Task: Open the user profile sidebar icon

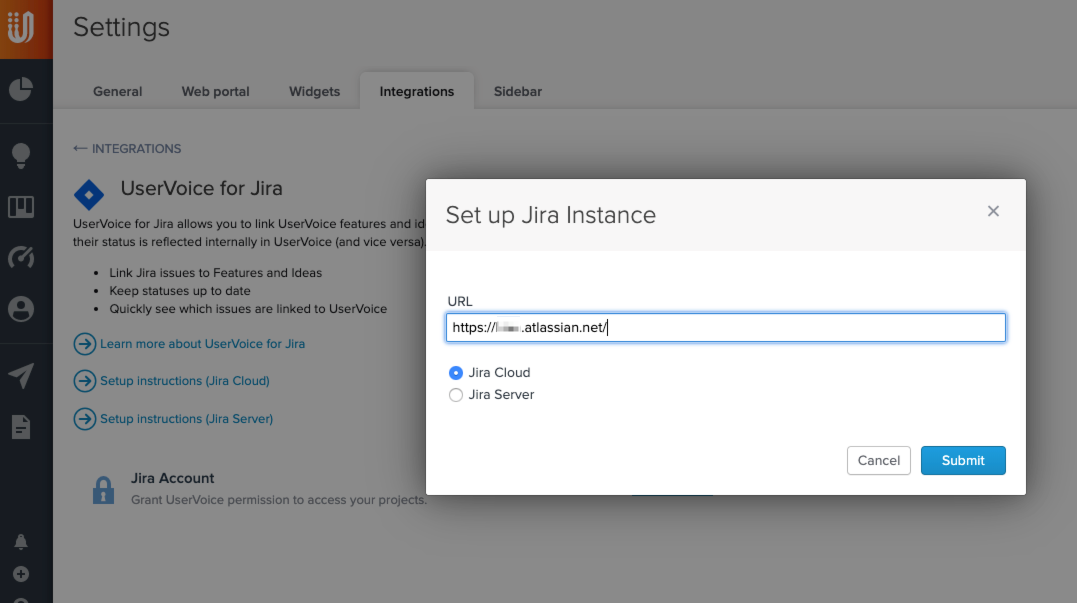Action: [21, 309]
